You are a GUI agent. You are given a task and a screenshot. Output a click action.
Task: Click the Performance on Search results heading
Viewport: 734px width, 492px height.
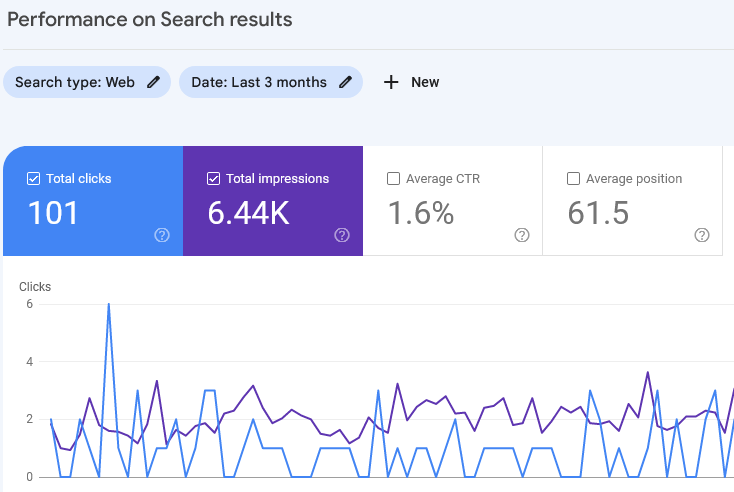(x=150, y=19)
